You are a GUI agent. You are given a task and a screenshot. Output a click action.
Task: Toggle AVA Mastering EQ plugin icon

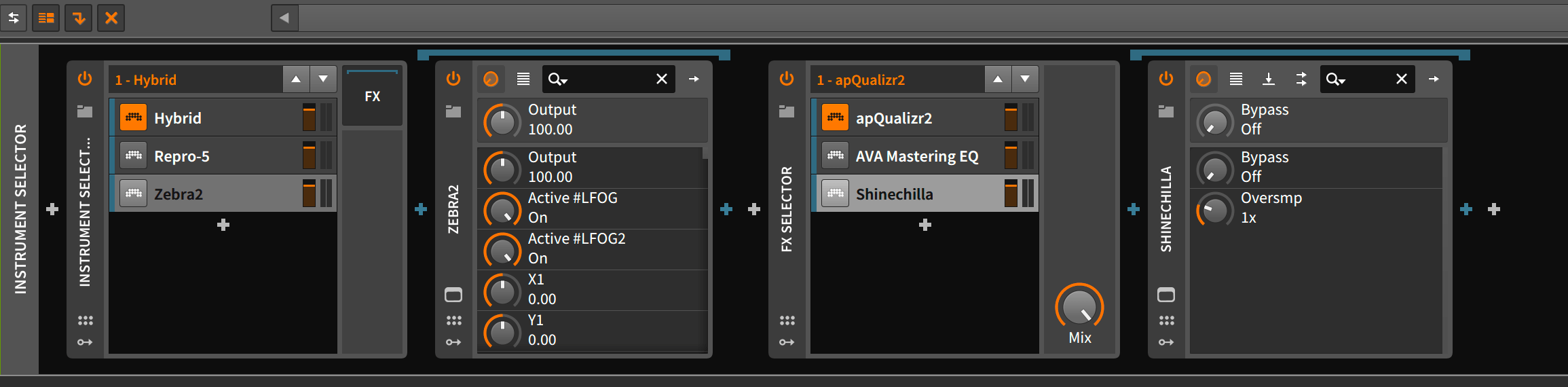(836, 155)
